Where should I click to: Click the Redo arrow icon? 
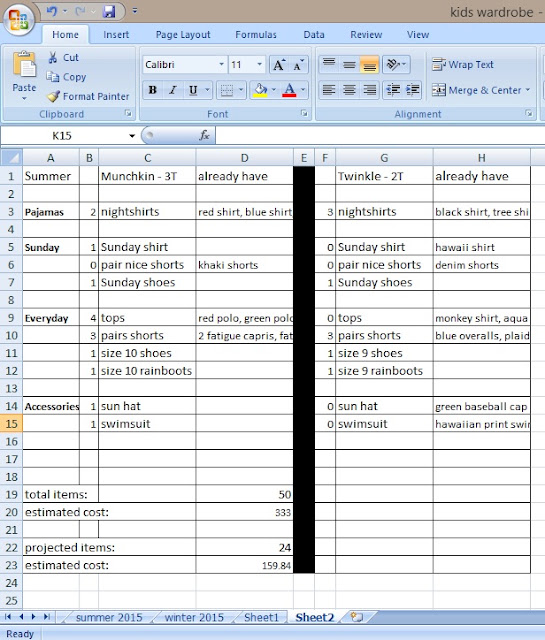tap(80, 11)
